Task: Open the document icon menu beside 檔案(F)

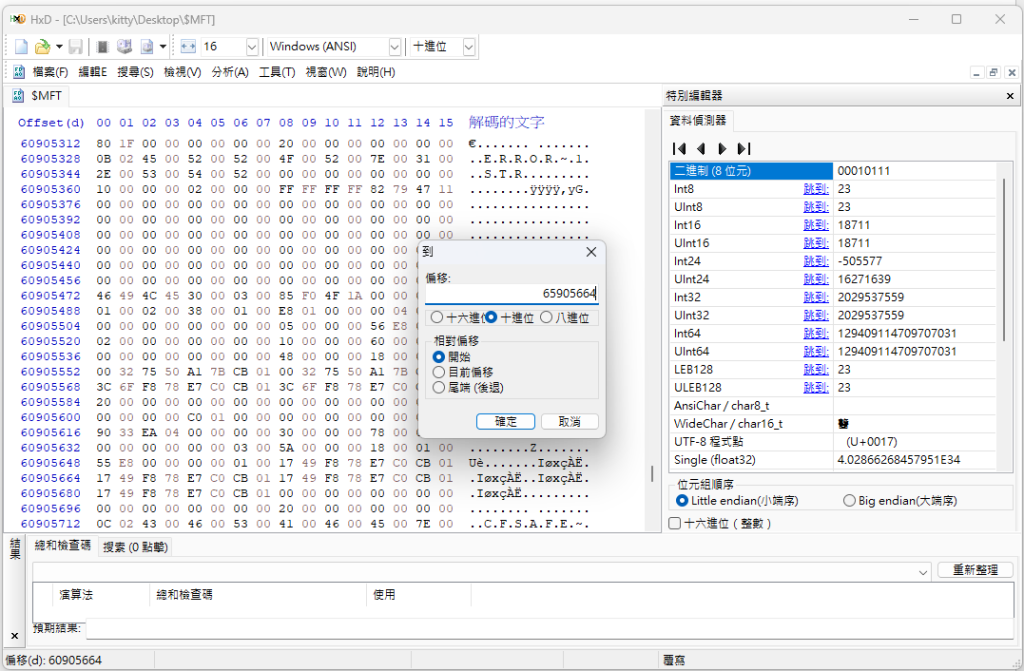Action: (x=18, y=72)
